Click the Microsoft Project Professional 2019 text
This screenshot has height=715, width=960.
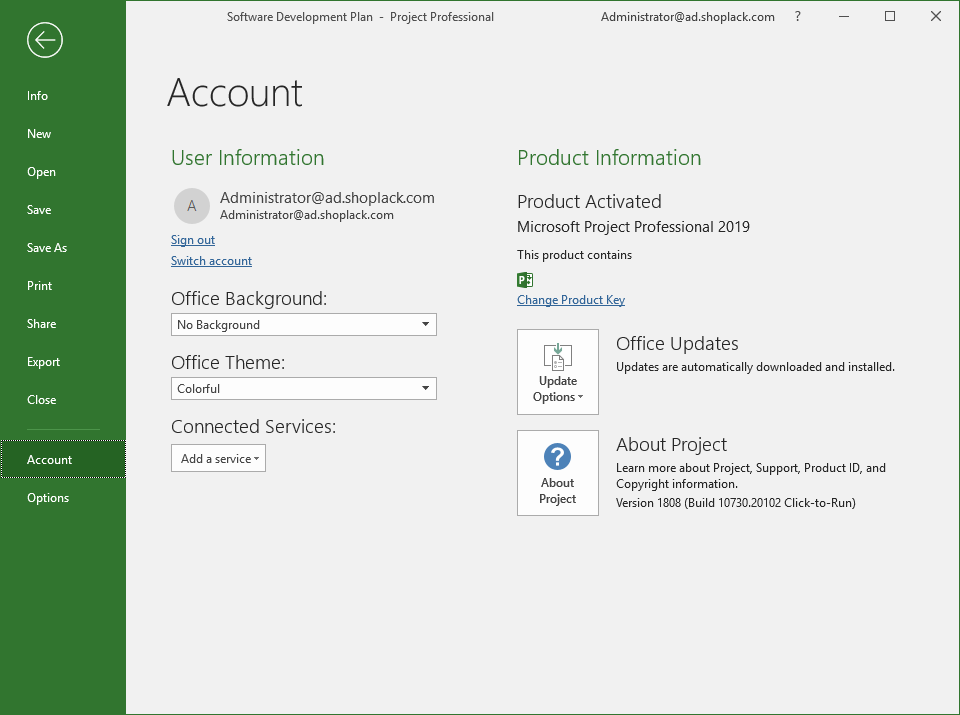[x=633, y=226]
